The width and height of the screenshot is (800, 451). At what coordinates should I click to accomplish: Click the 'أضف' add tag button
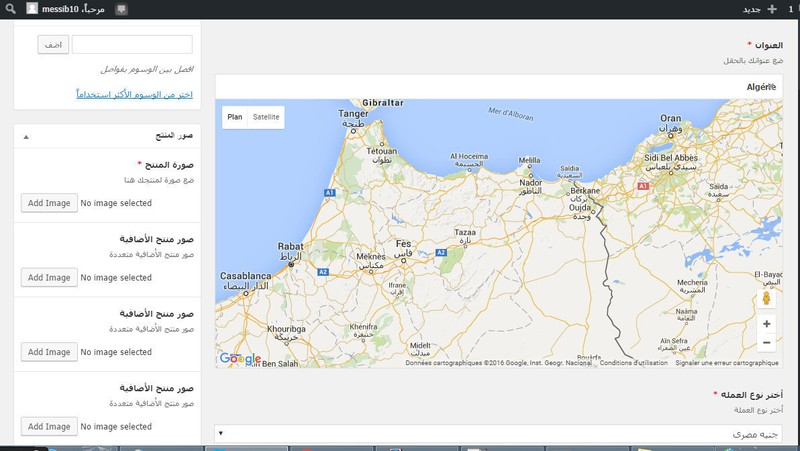52,45
